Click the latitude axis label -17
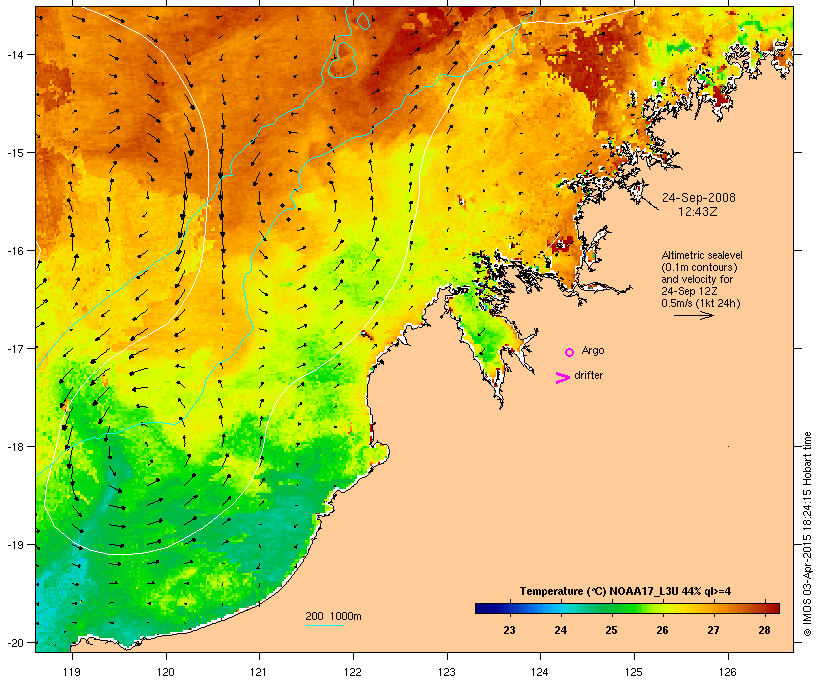 [14, 348]
